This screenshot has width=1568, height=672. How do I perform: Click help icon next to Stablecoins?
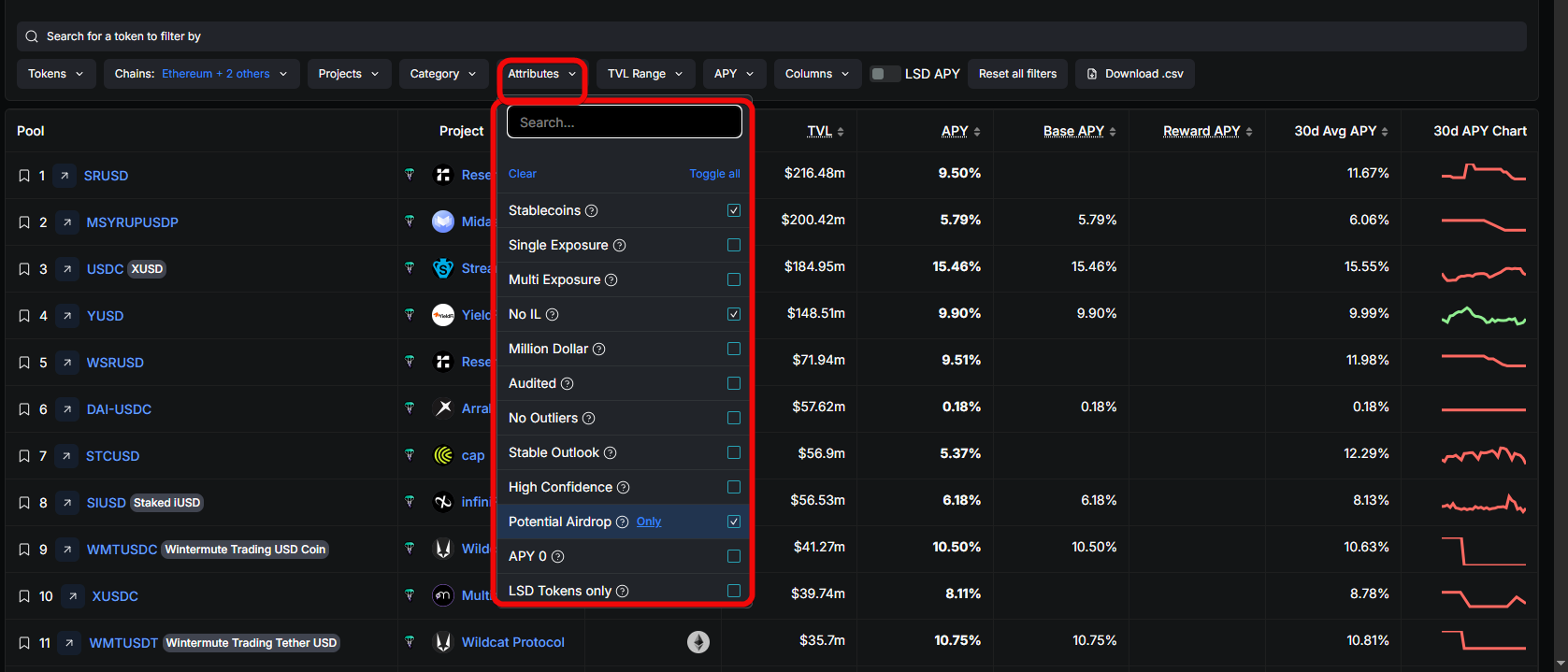tap(592, 211)
